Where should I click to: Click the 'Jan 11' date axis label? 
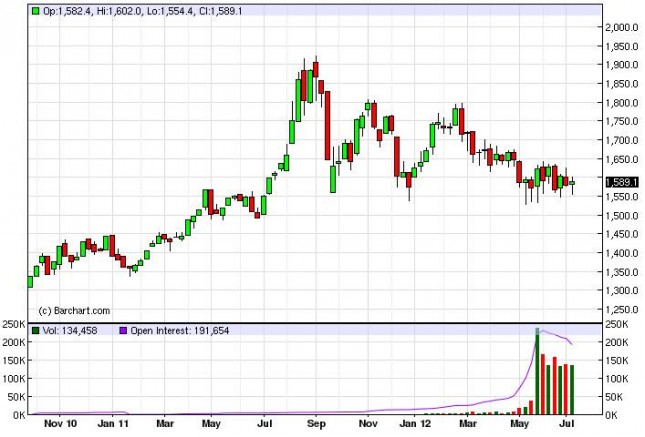click(x=113, y=424)
